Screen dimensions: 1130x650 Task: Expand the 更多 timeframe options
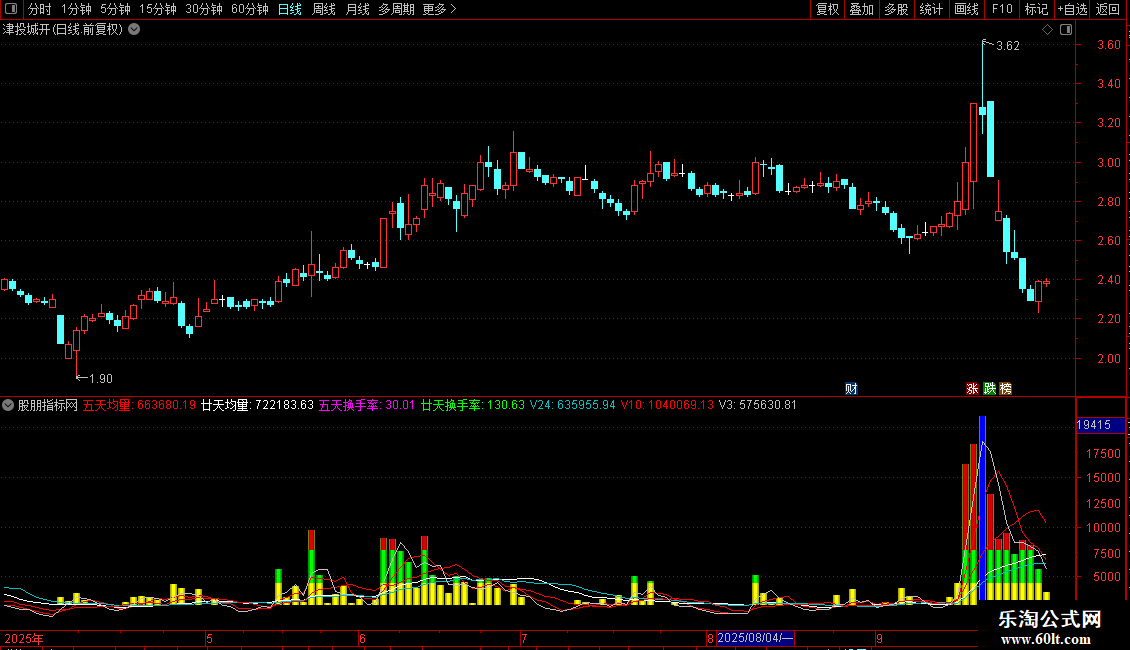(439, 9)
